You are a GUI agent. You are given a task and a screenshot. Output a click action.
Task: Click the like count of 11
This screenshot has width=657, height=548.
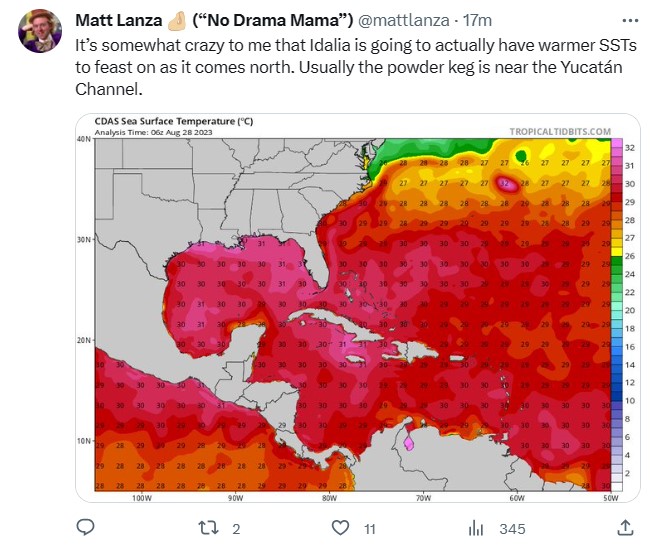(369, 528)
